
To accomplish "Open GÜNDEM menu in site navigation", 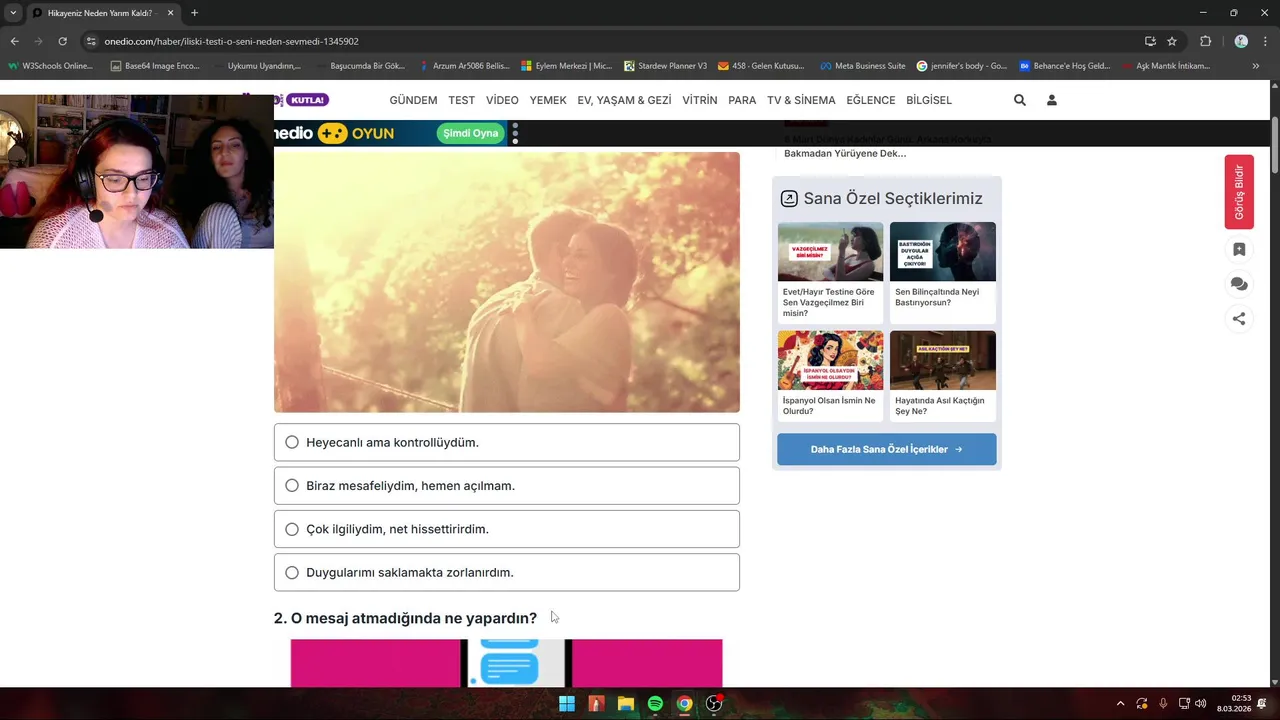I will click(x=413, y=100).
